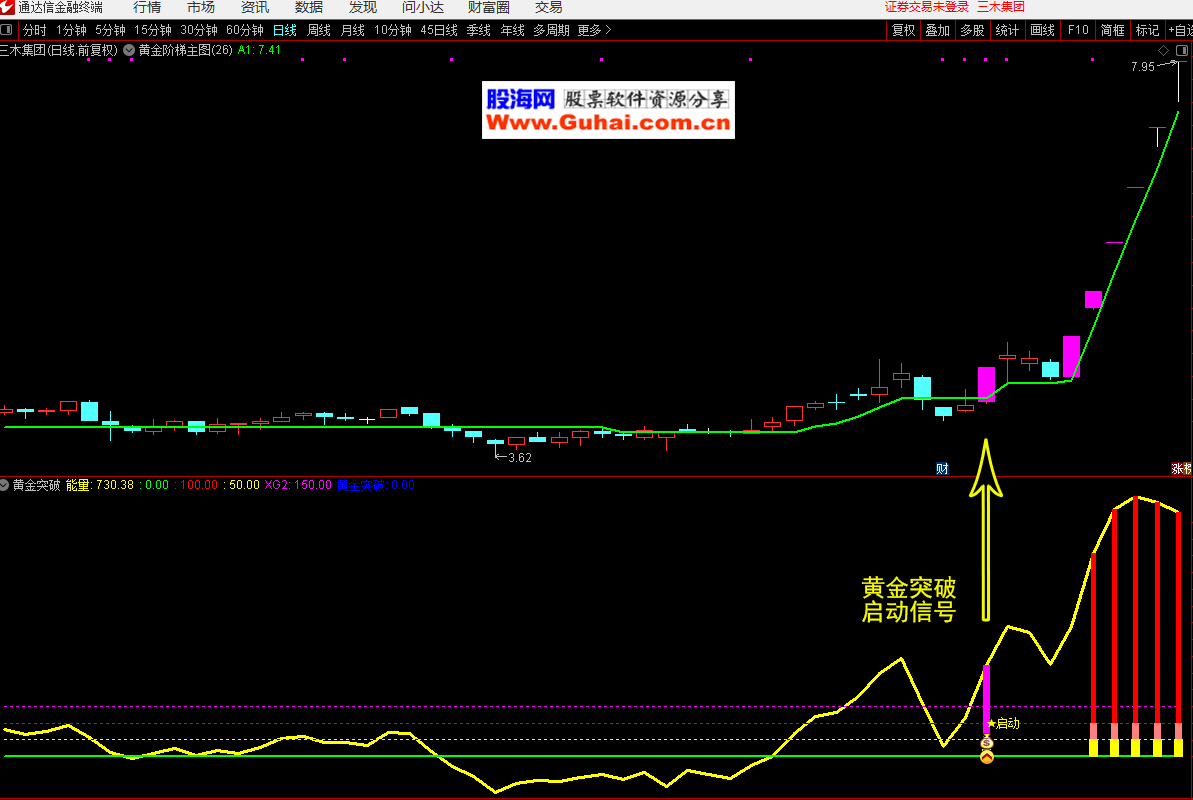Click the $ coin signal icon
Screen dimensions: 1193x800
tap(987, 742)
